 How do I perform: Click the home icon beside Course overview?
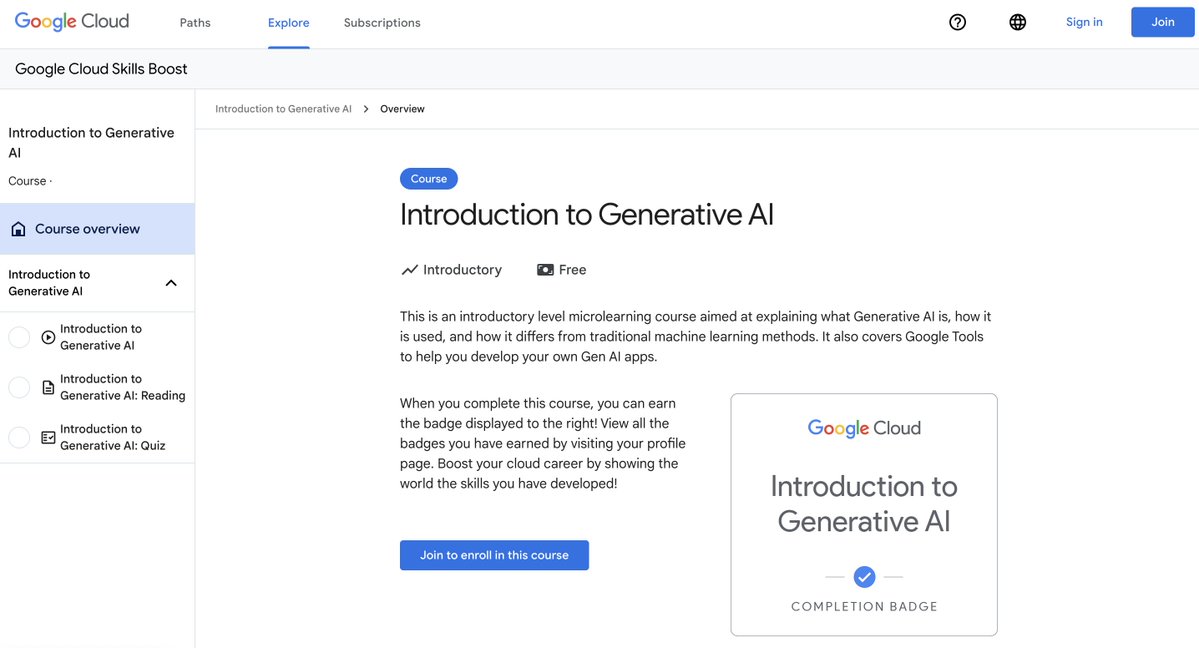(x=18, y=229)
